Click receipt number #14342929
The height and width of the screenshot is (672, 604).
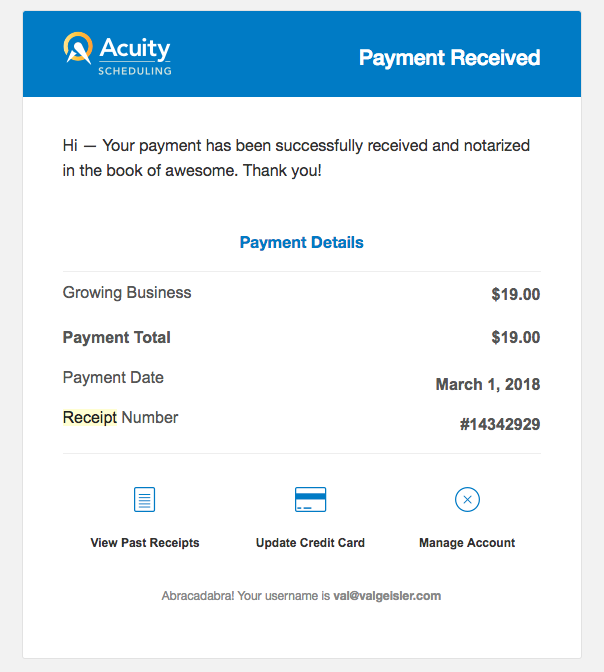(500, 424)
